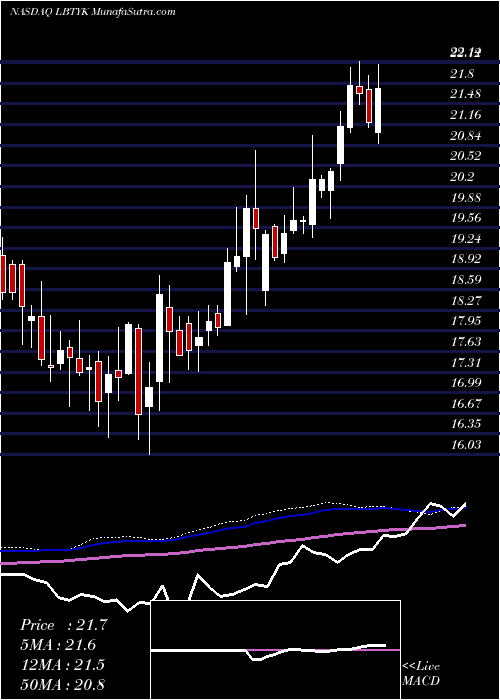Click the 20.52 price axis label
The height and width of the screenshot is (700, 500).
click(466, 156)
